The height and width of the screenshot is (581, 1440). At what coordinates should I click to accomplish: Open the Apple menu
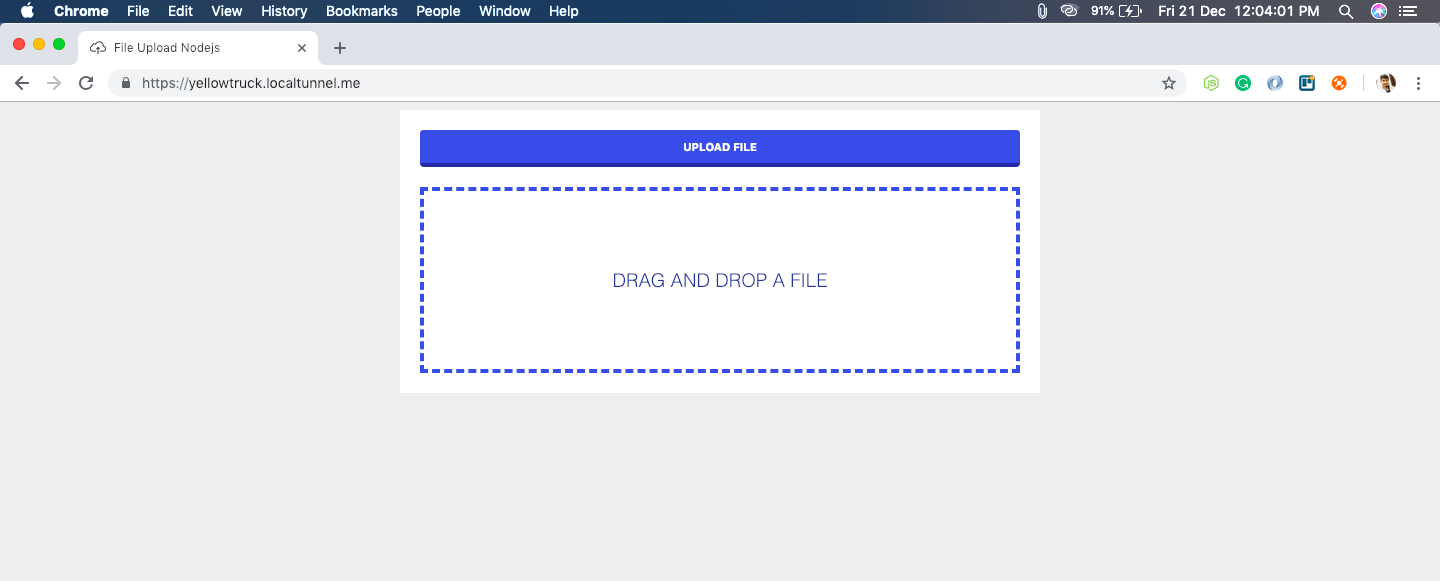tap(27, 11)
